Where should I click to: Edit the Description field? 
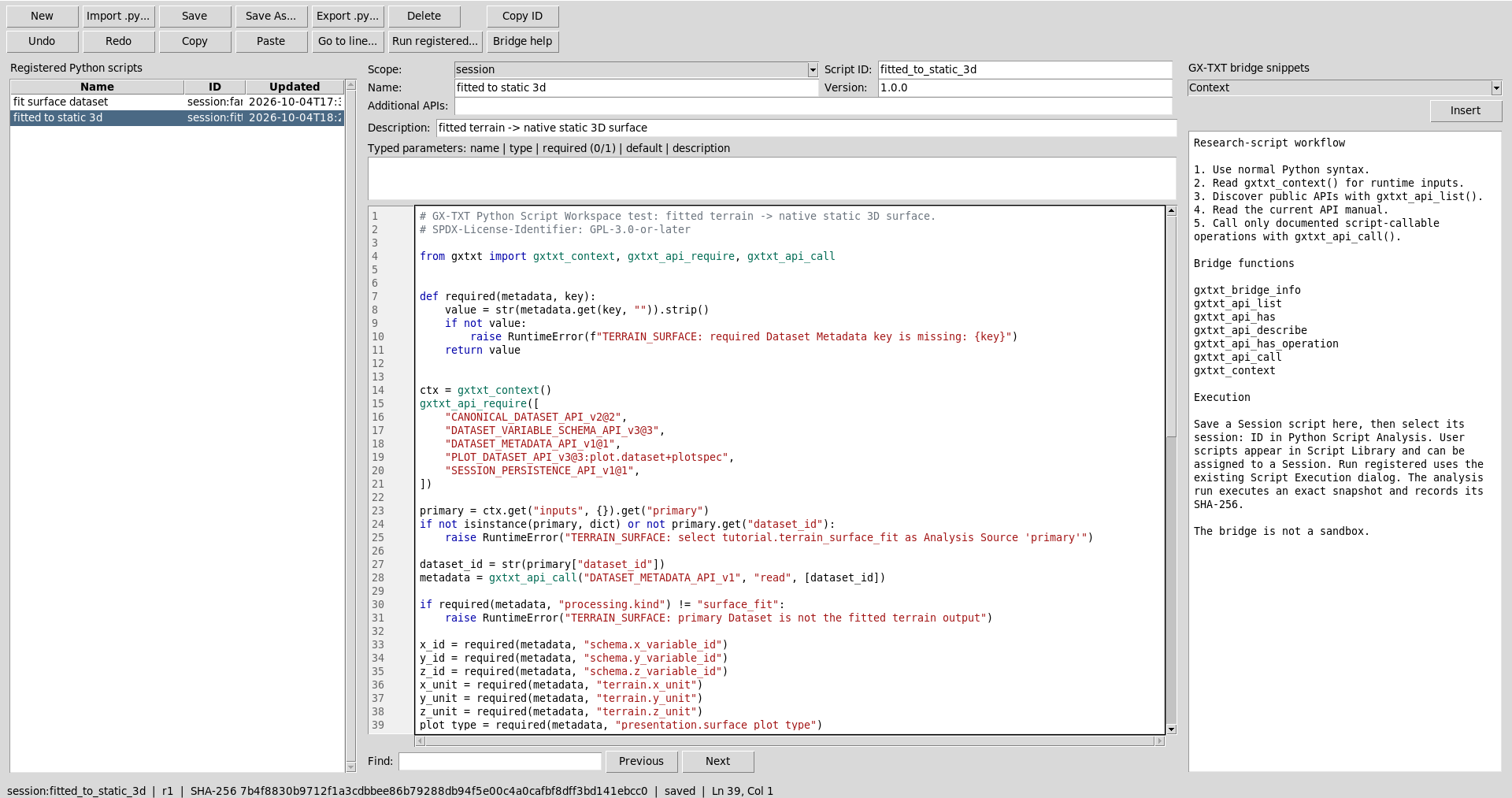click(x=806, y=128)
